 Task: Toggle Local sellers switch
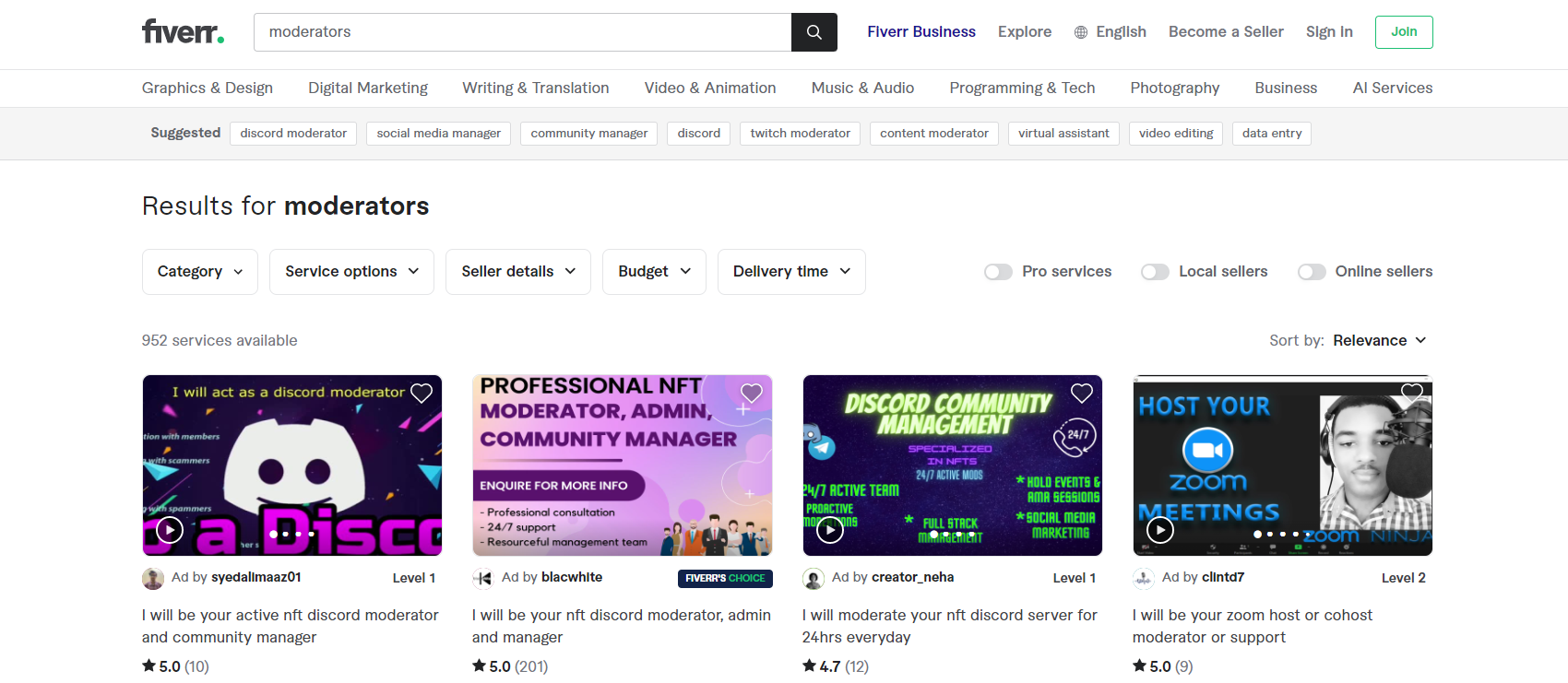coord(1155,272)
